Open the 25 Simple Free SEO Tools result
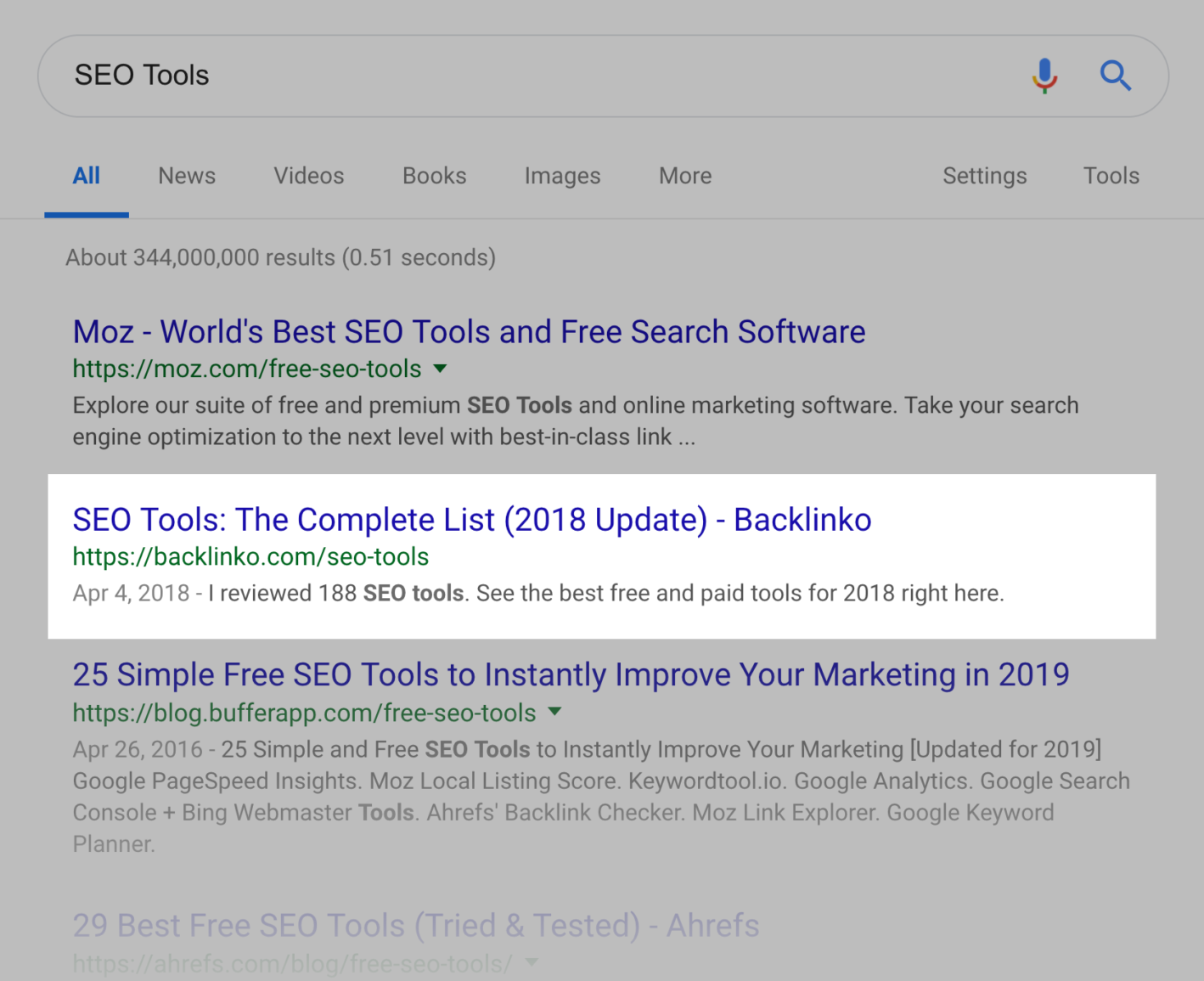The width and height of the screenshot is (1204, 981). click(571, 675)
